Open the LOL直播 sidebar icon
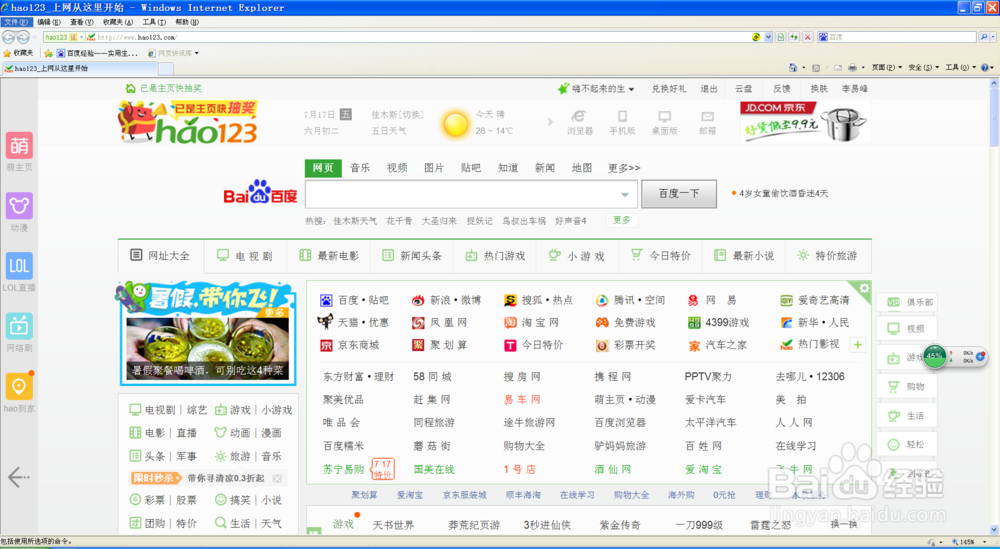The height and width of the screenshot is (549, 1000). click(x=19, y=266)
